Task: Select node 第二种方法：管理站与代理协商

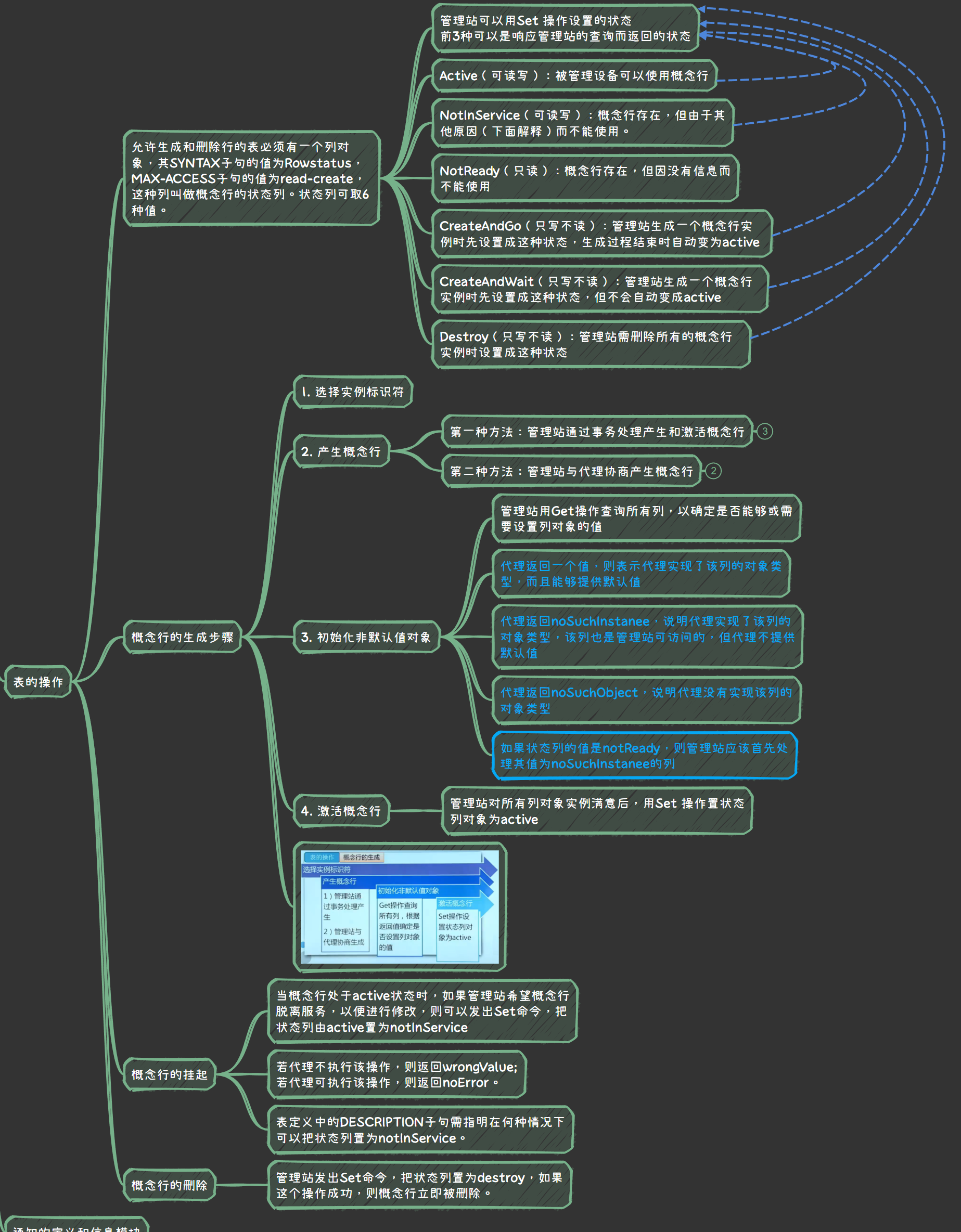Action: click(x=571, y=471)
